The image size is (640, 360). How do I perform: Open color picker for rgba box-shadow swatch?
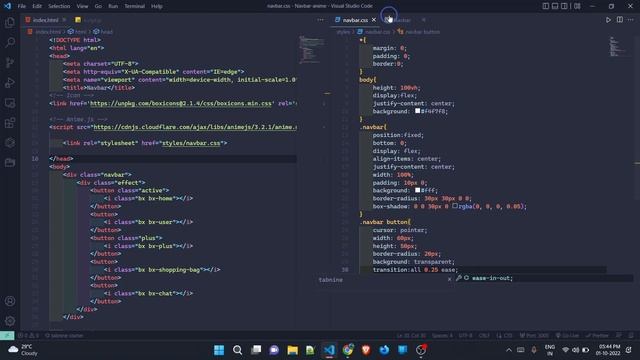(455, 206)
